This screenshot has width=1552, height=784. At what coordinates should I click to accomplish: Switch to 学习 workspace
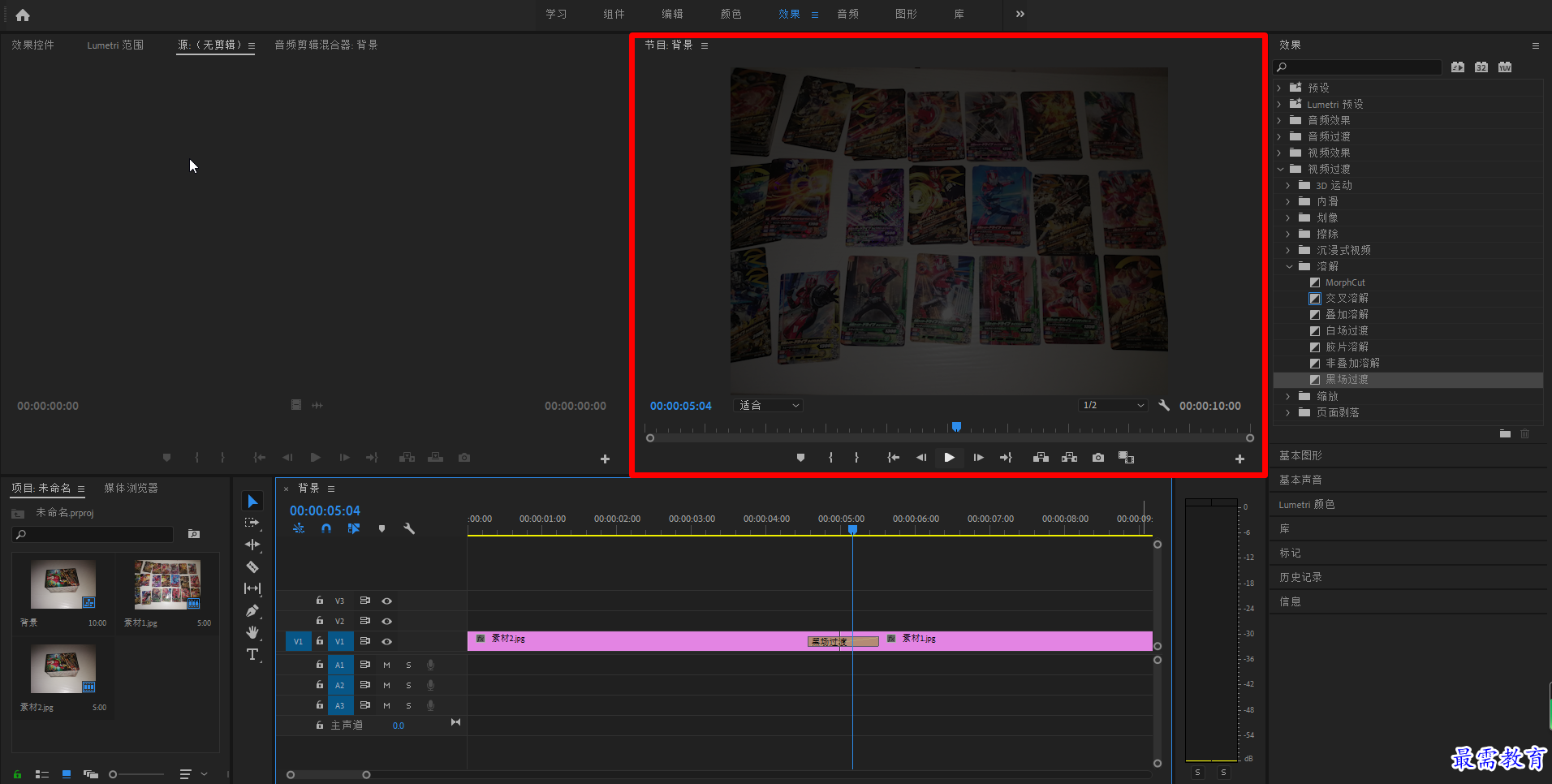[556, 14]
